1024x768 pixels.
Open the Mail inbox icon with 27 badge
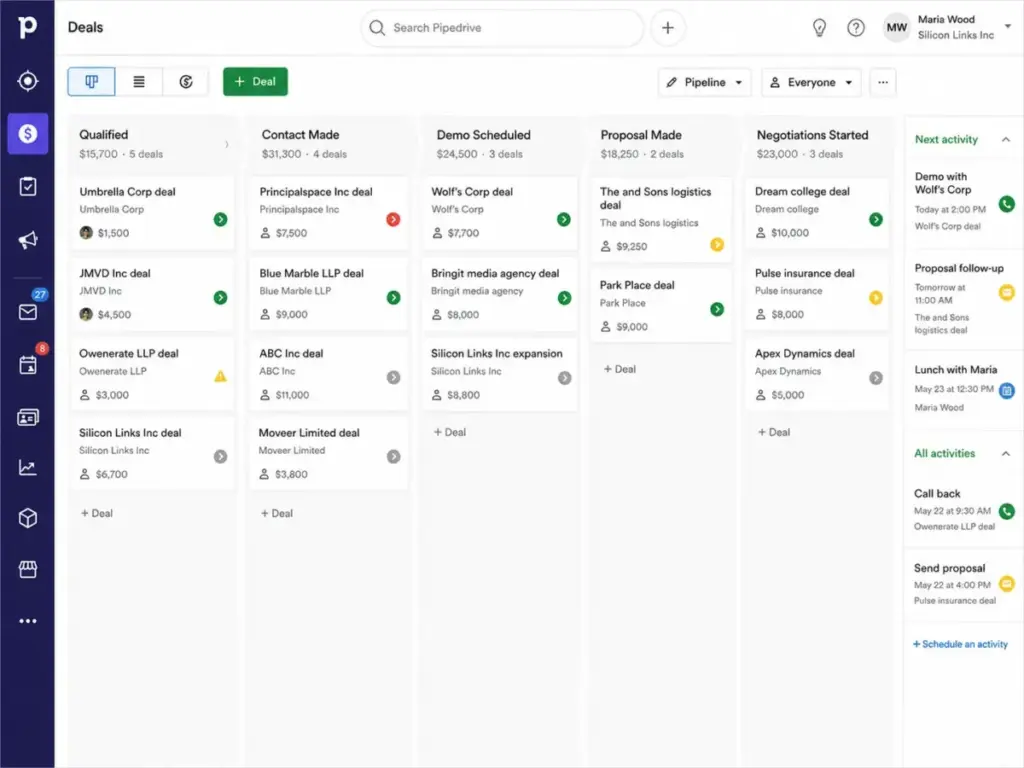click(x=27, y=312)
